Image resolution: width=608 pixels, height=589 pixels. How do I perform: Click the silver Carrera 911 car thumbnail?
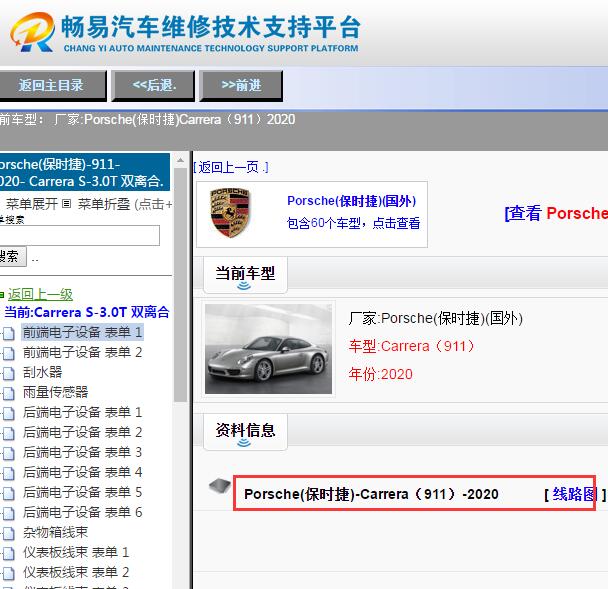268,349
